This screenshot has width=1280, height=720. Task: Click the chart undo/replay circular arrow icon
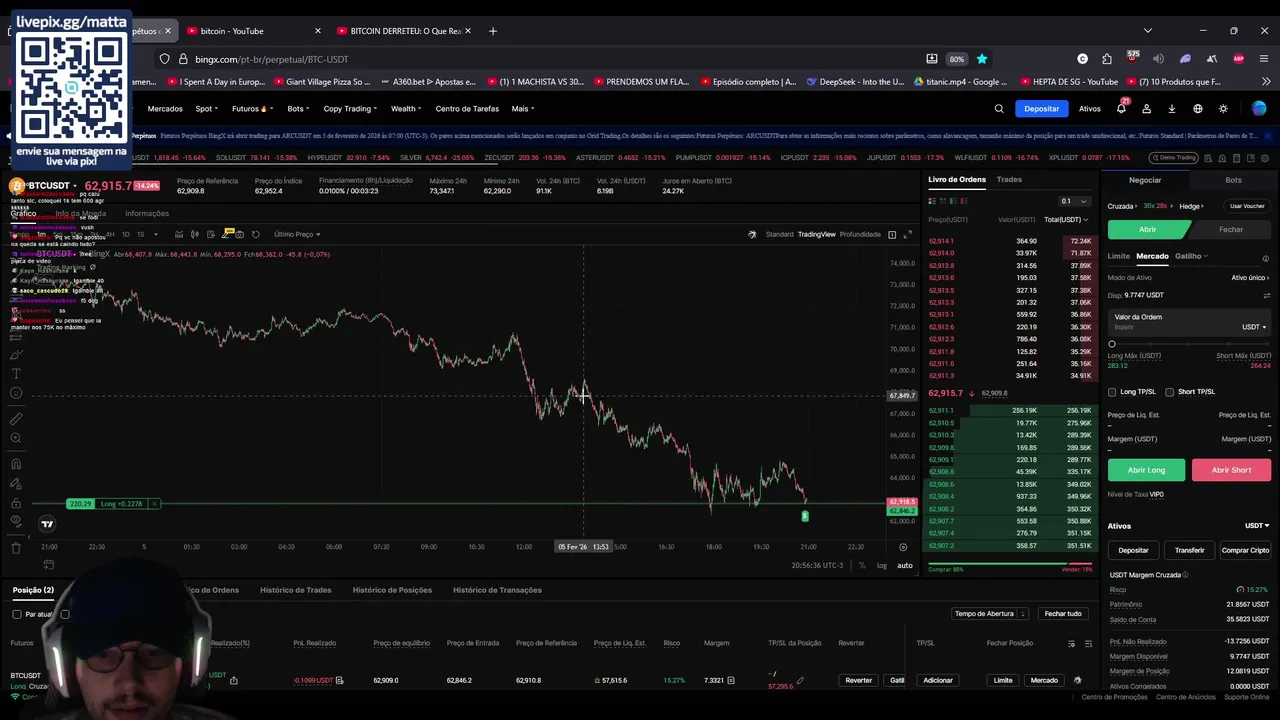tap(255, 234)
